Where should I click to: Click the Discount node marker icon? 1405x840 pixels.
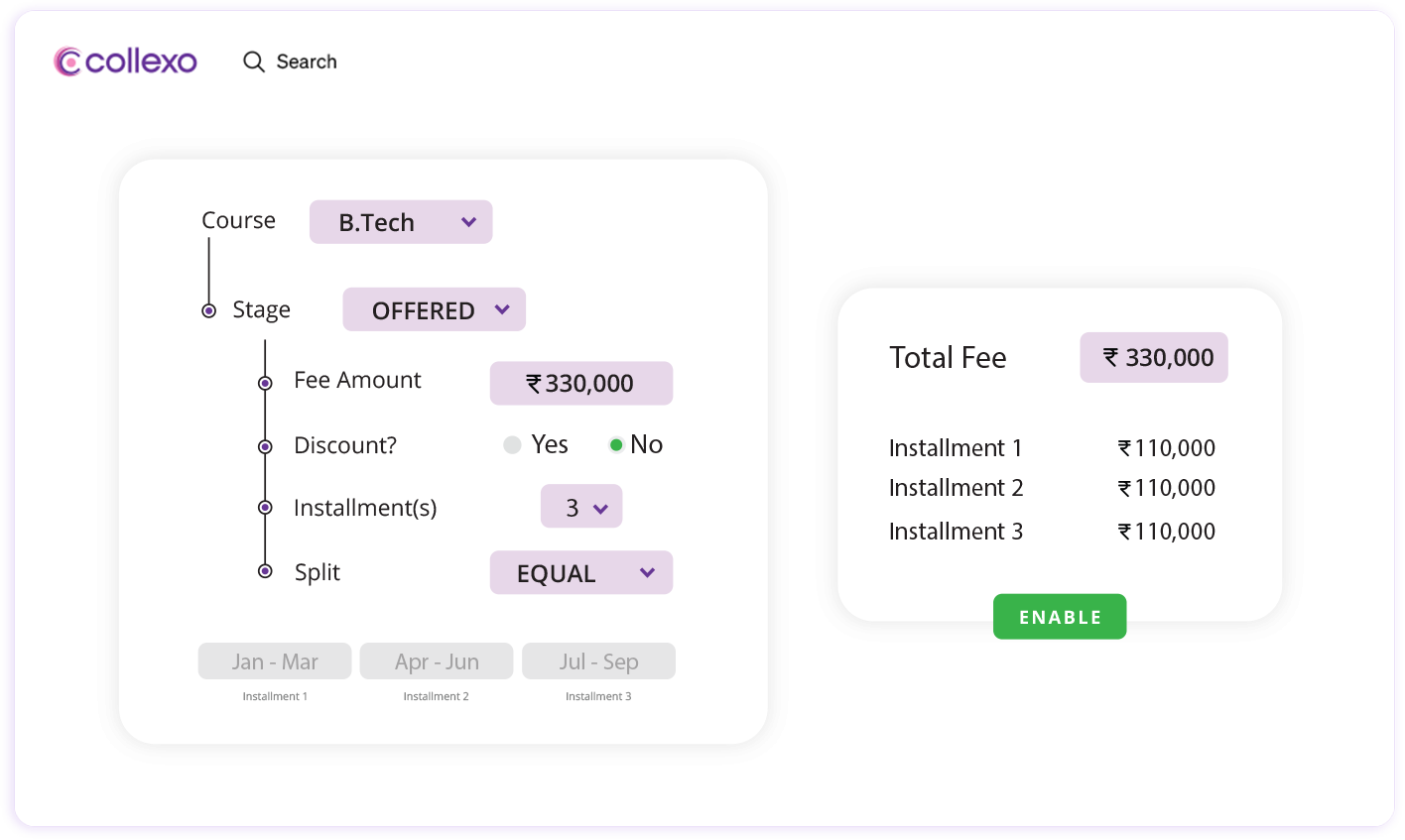[265, 446]
